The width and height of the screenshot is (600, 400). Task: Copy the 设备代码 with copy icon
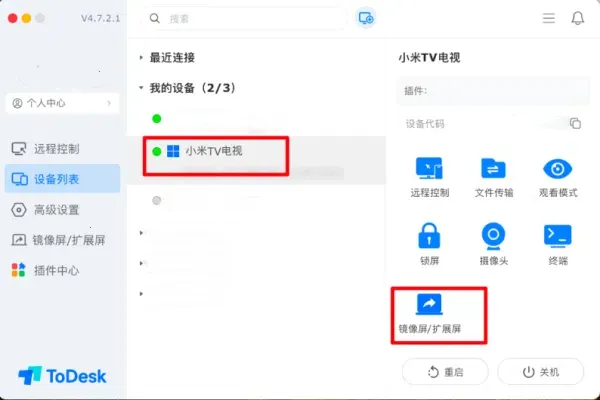tap(575, 123)
